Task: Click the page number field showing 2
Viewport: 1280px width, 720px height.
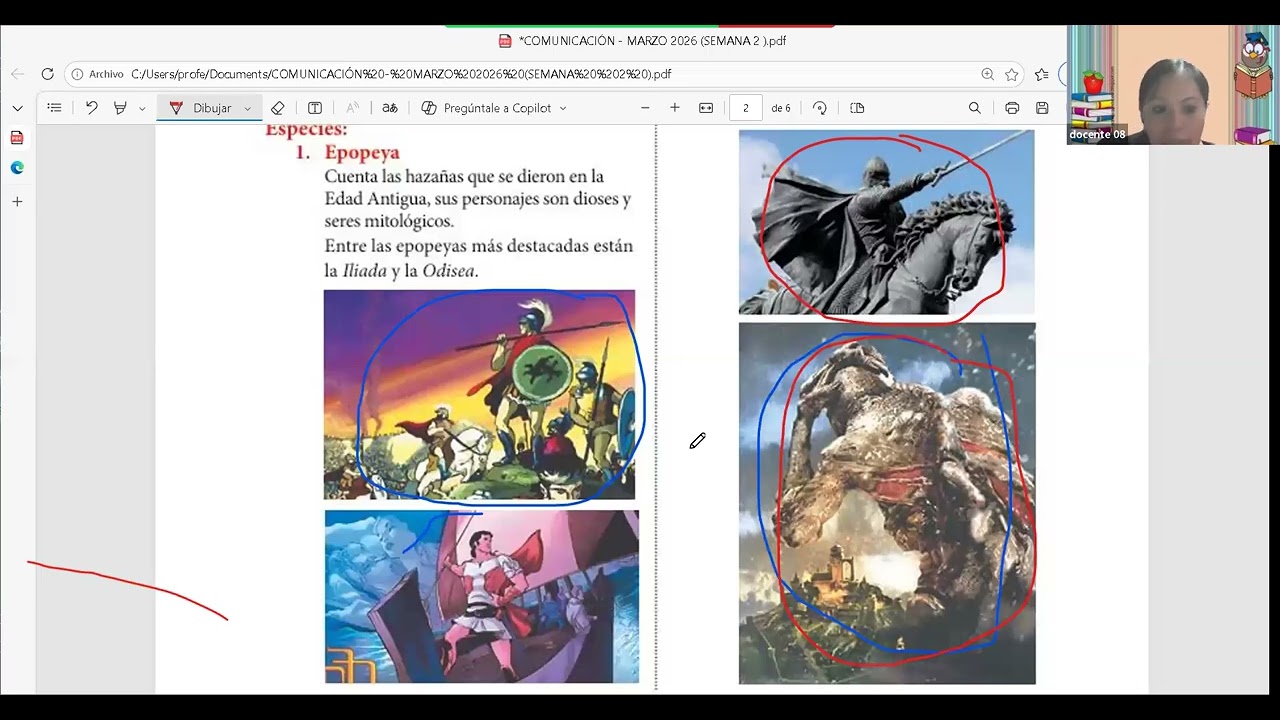Action: click(746, 108)
